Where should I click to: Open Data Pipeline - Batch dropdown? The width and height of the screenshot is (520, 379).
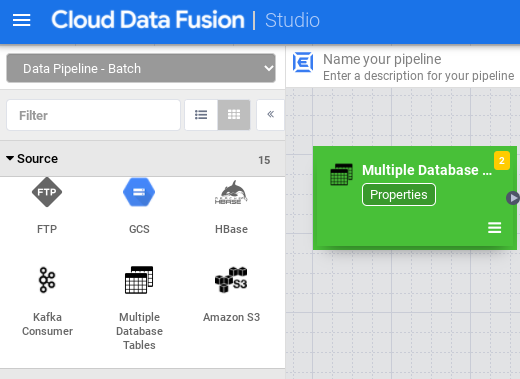141,68
